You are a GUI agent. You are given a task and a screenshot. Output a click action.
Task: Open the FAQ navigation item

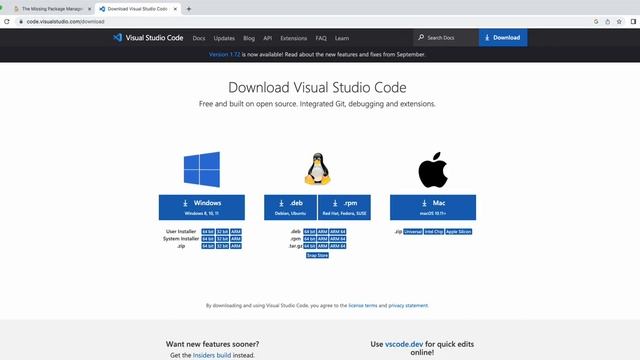tap(321, 38)
